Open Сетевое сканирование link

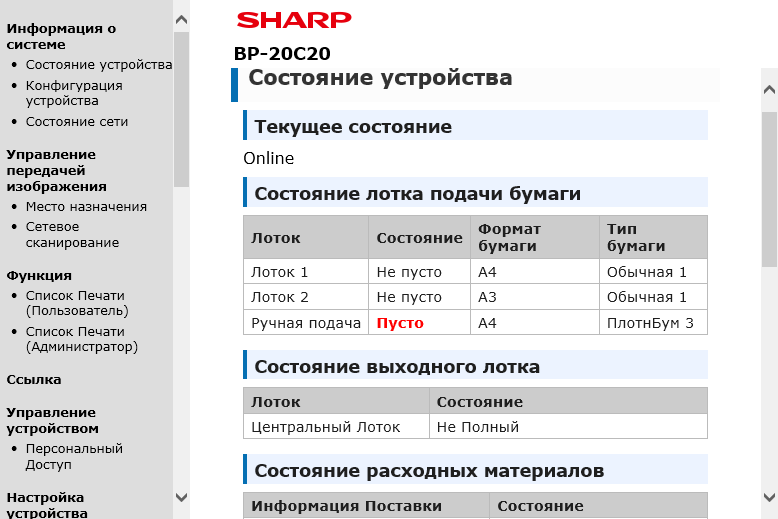[x=72, y=234]
